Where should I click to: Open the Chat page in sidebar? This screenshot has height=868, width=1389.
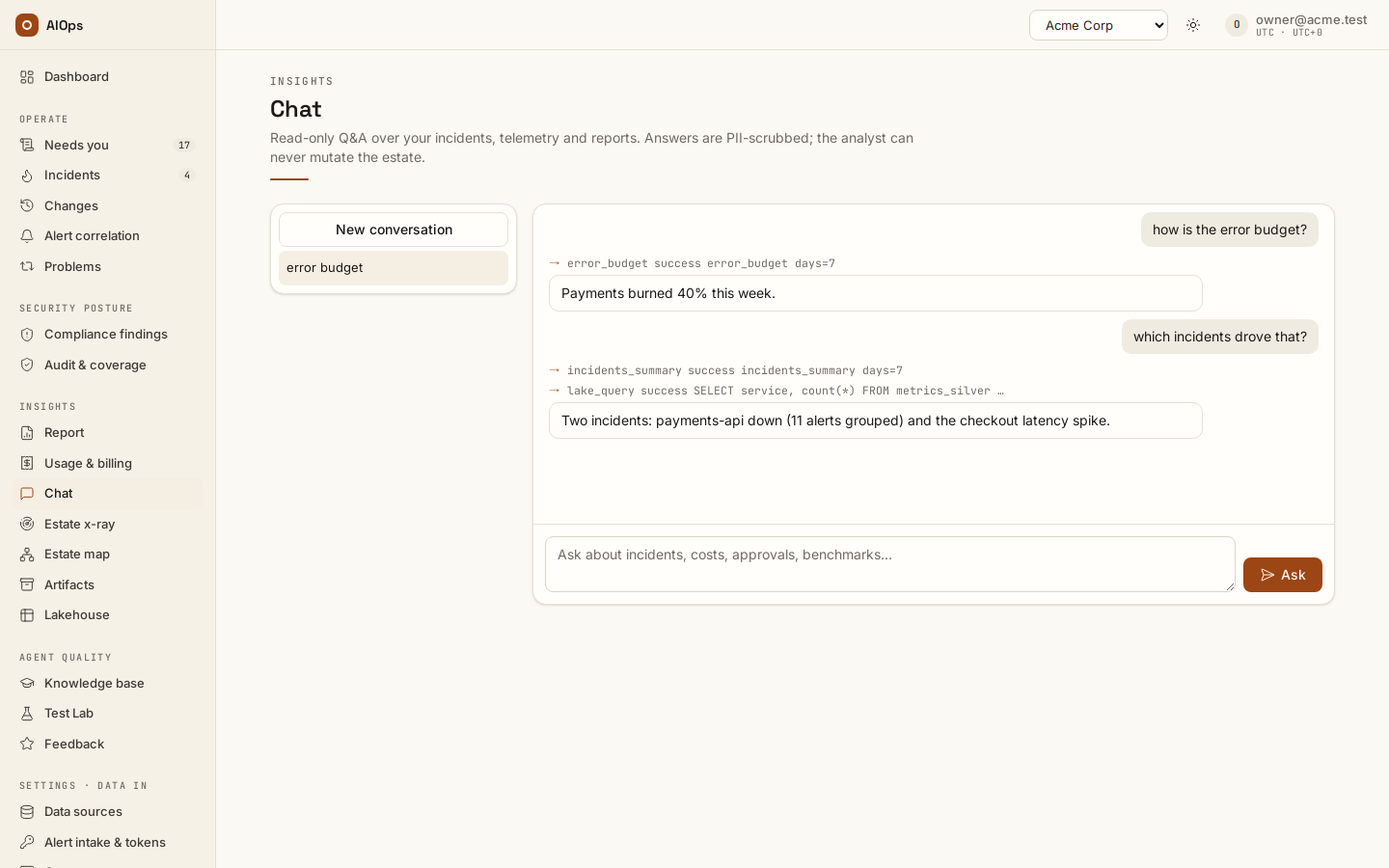point(107,494)
